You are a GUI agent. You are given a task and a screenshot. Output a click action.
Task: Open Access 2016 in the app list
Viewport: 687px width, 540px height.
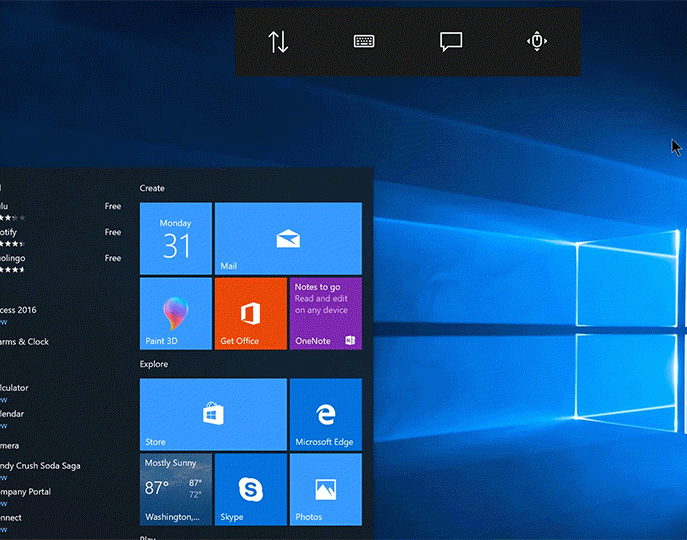tap(19, 310)
